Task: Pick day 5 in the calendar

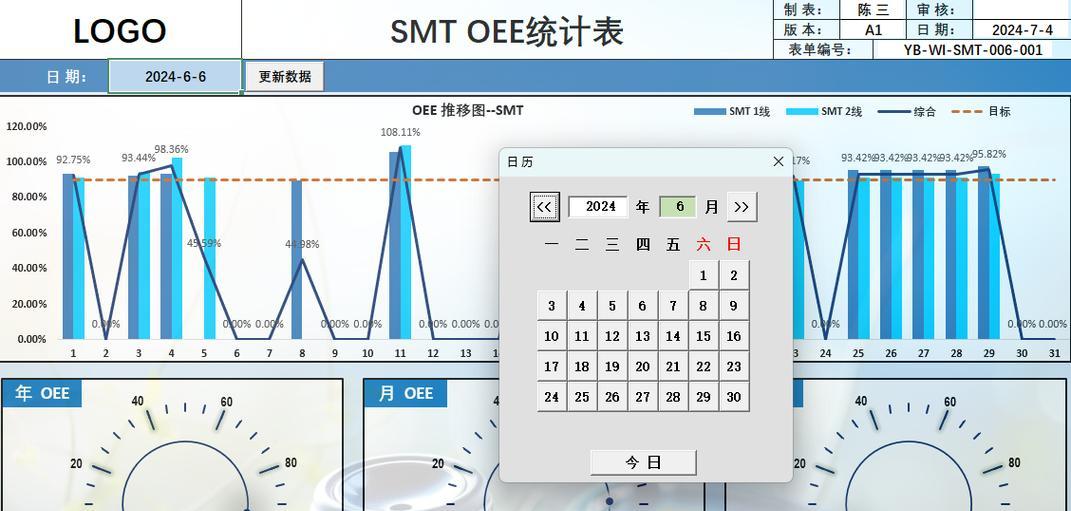Action: 613,306
